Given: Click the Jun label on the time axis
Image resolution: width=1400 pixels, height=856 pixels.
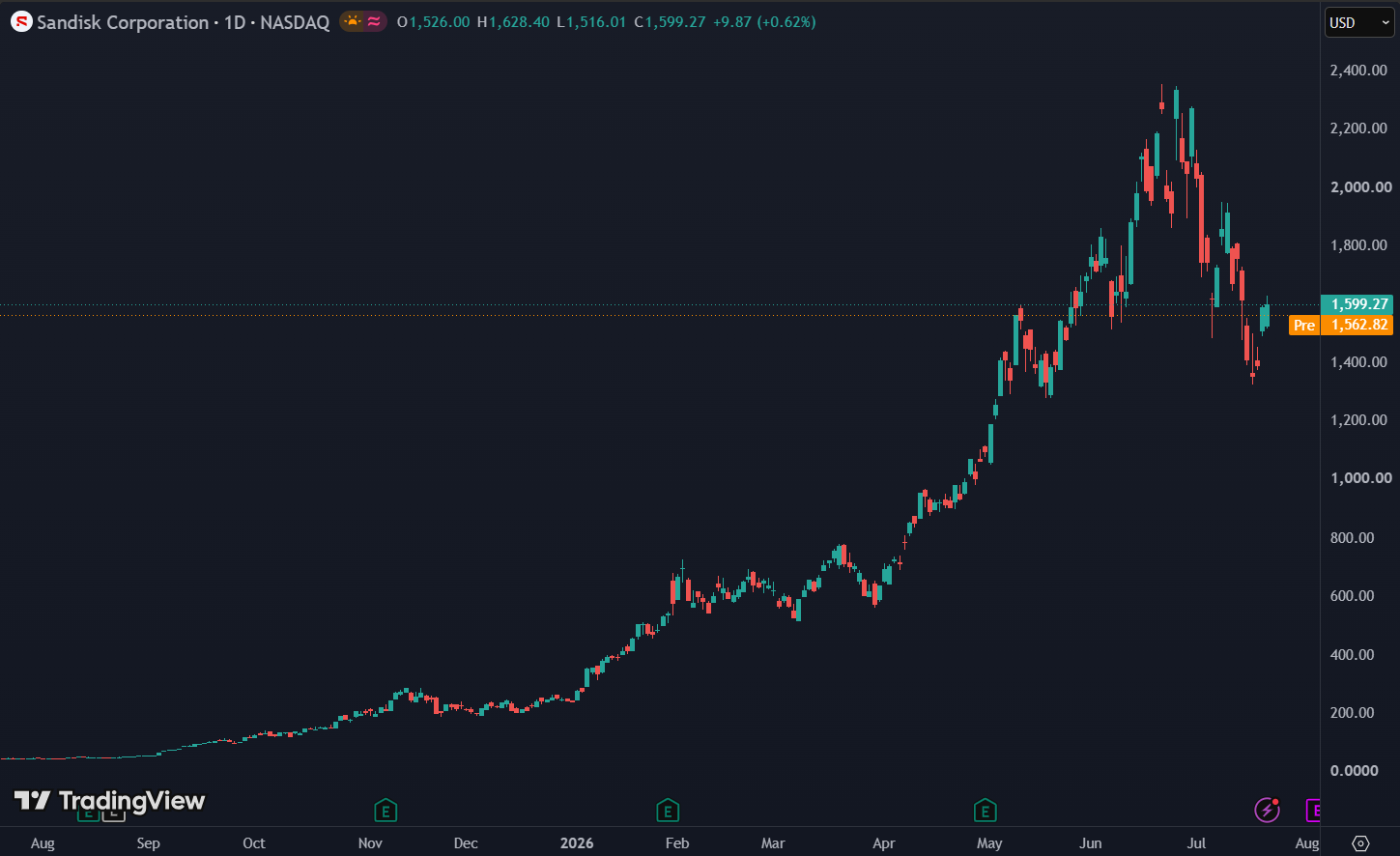Looking at the screenshot, I should pyautogui.click(x=1091, y=843).
